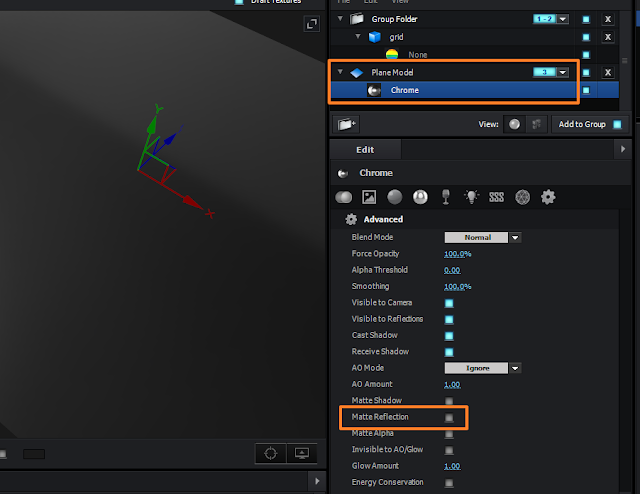Toggle the None material visibility checkbox
The height and width of the screenshot is (494, 640).
pos(586,55)
